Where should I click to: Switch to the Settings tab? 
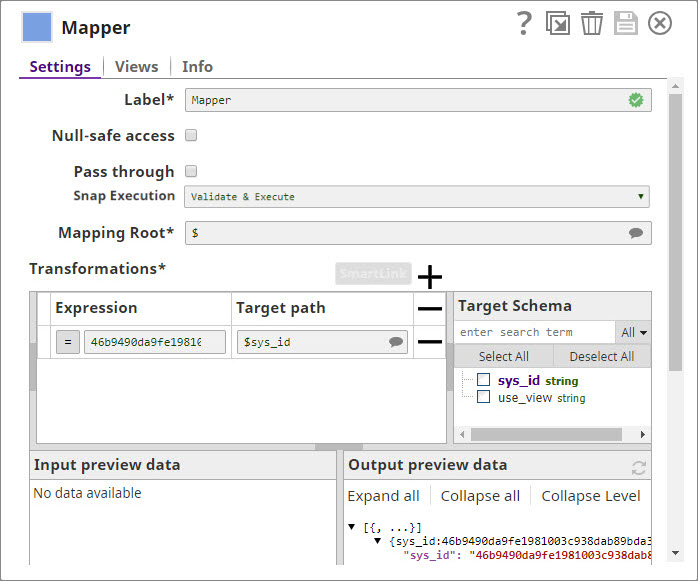coord(60,67)
